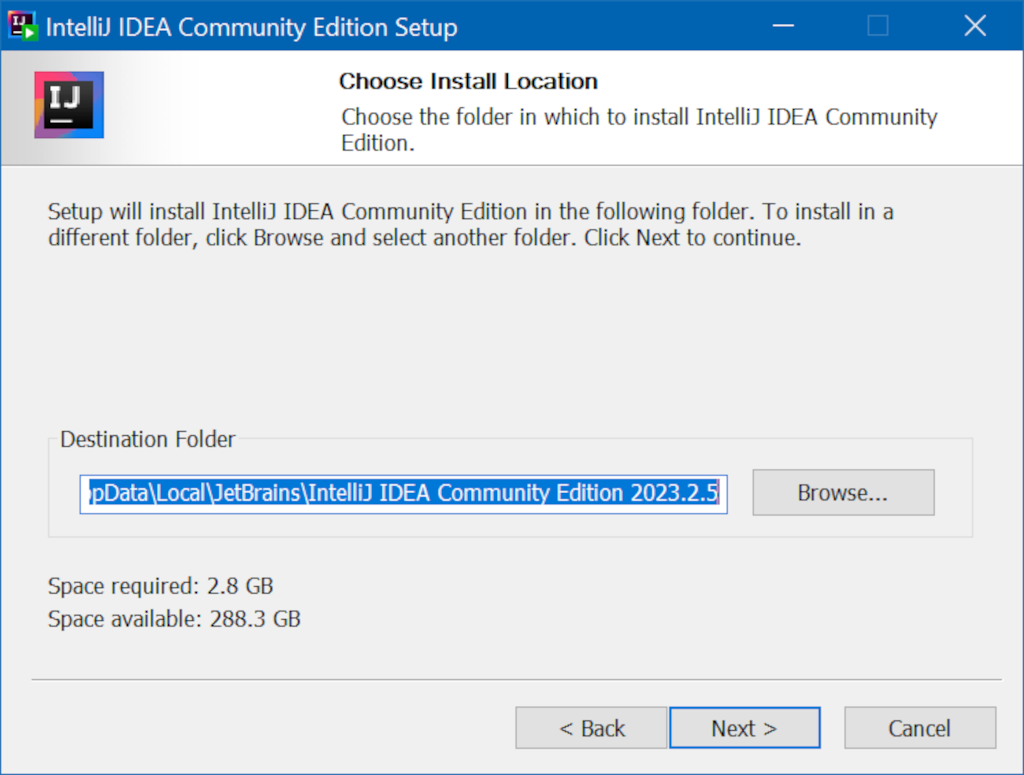Screen dimensions: 1024x775
Task: Go to the next setup step
Action: 744,727
